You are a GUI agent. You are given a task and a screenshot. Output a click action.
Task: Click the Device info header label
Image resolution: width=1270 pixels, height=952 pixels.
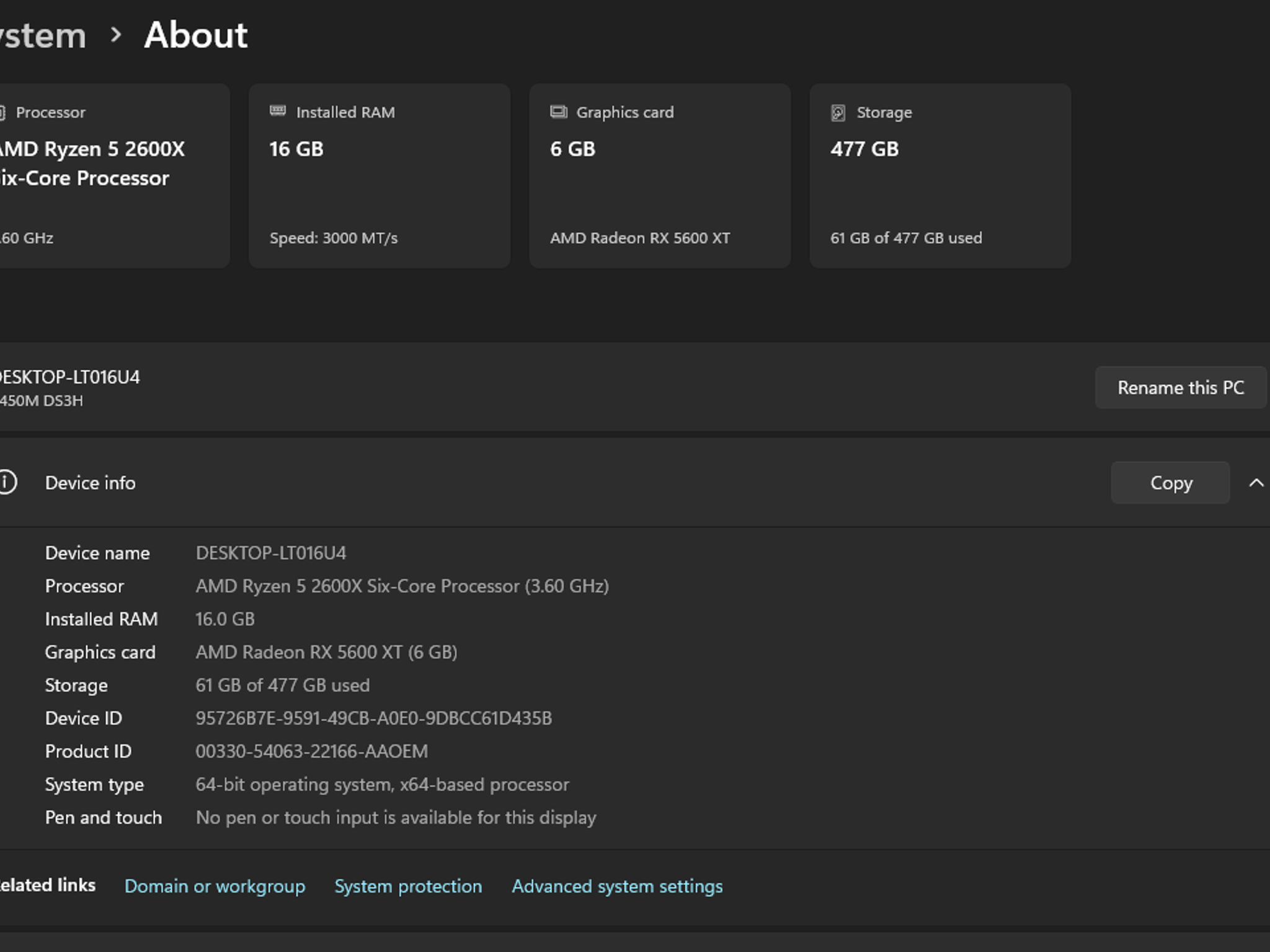click(91, 483)
